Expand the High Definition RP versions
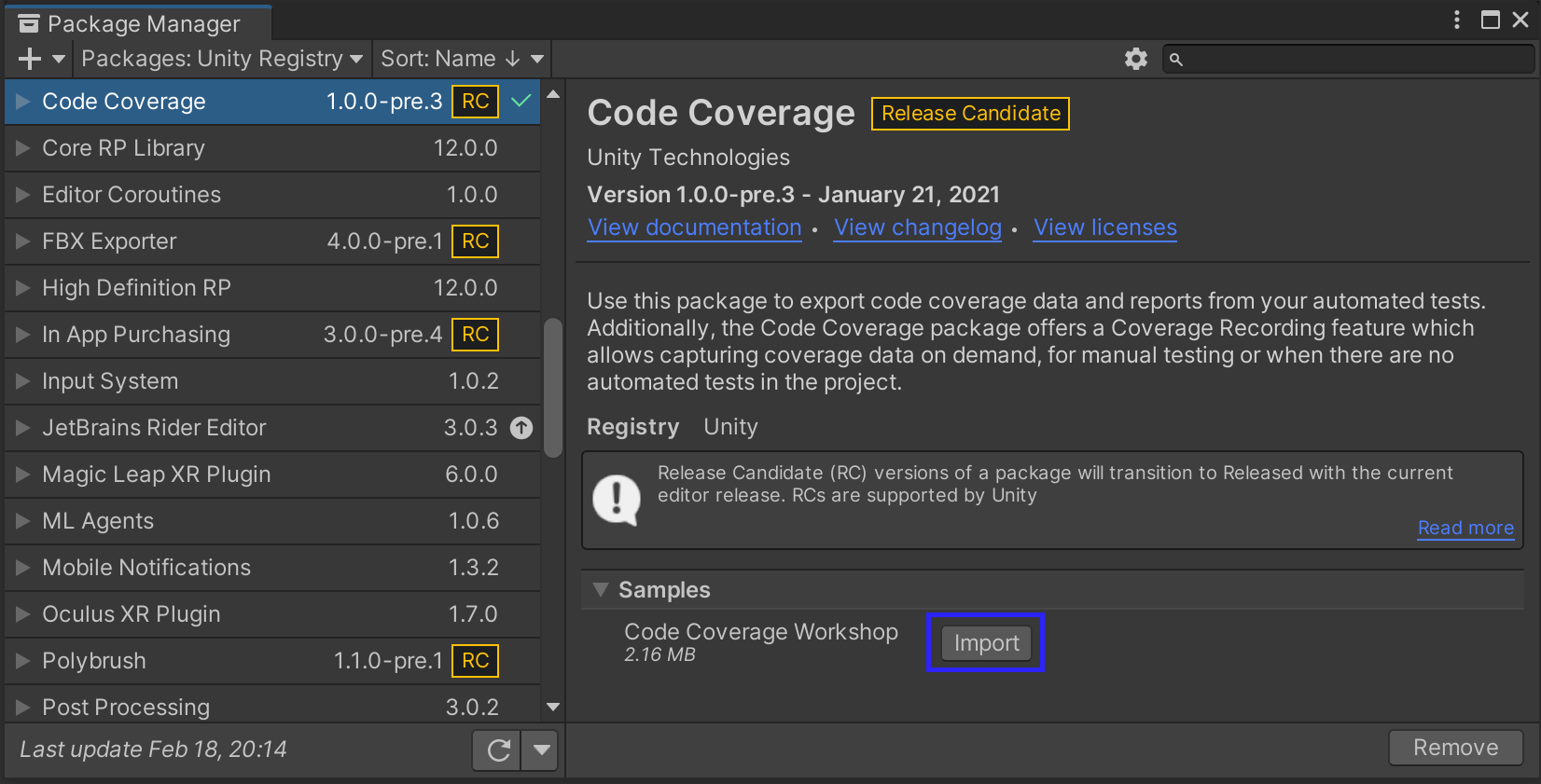This screenshot has width=1541, height=784. 23,288
